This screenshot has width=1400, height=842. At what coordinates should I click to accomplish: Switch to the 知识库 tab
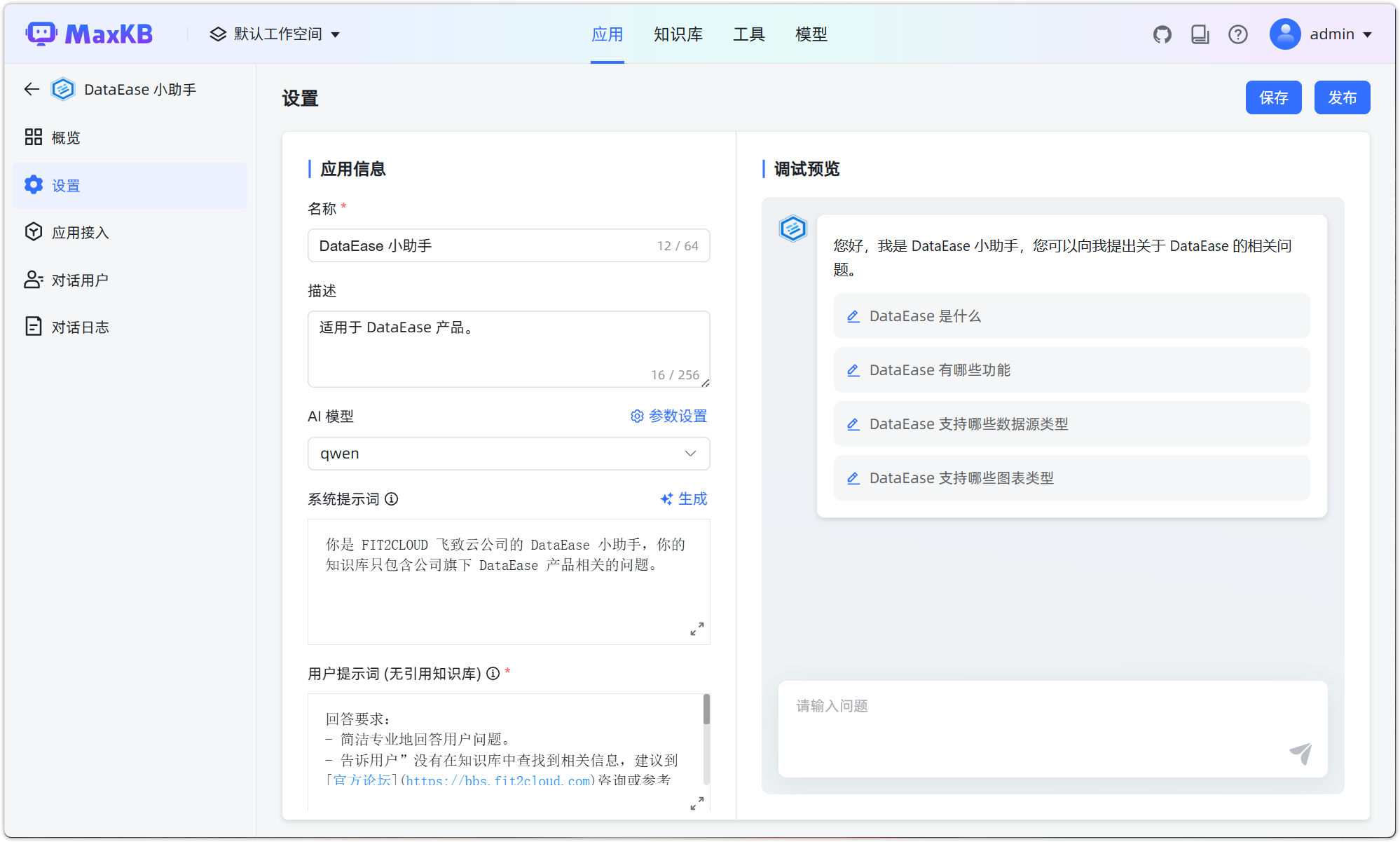coord(678,34)
